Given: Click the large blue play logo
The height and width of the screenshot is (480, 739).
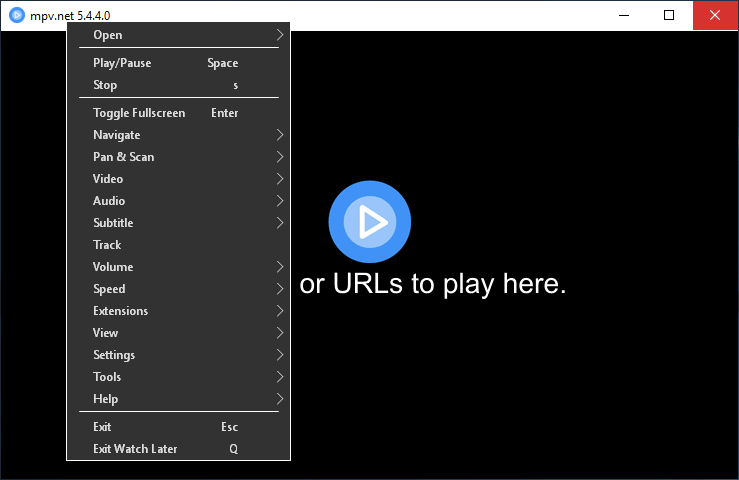Looking at the screenshot, I should coord(369,222).
